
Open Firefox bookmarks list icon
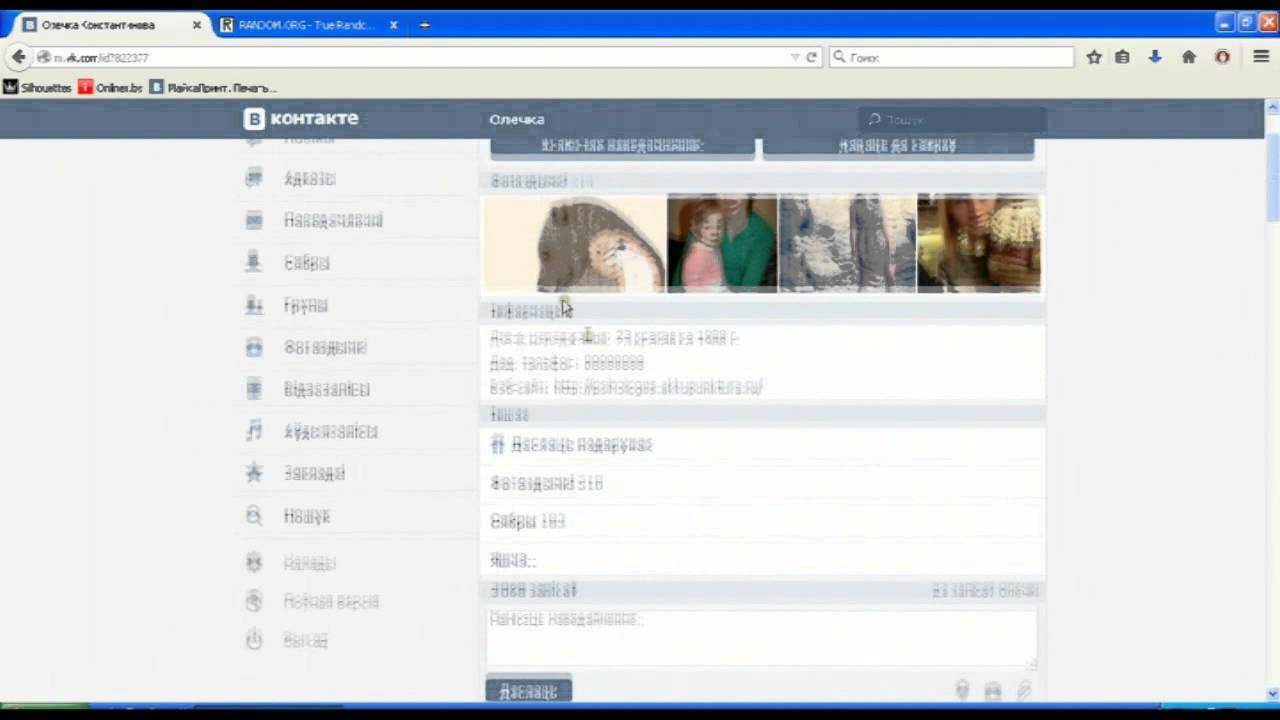1122,57
